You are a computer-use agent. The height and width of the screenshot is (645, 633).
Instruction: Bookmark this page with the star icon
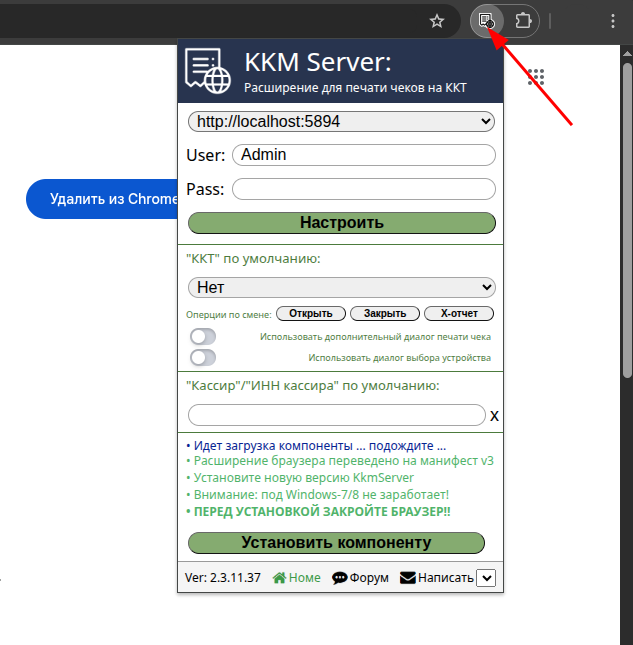point(437,21)
